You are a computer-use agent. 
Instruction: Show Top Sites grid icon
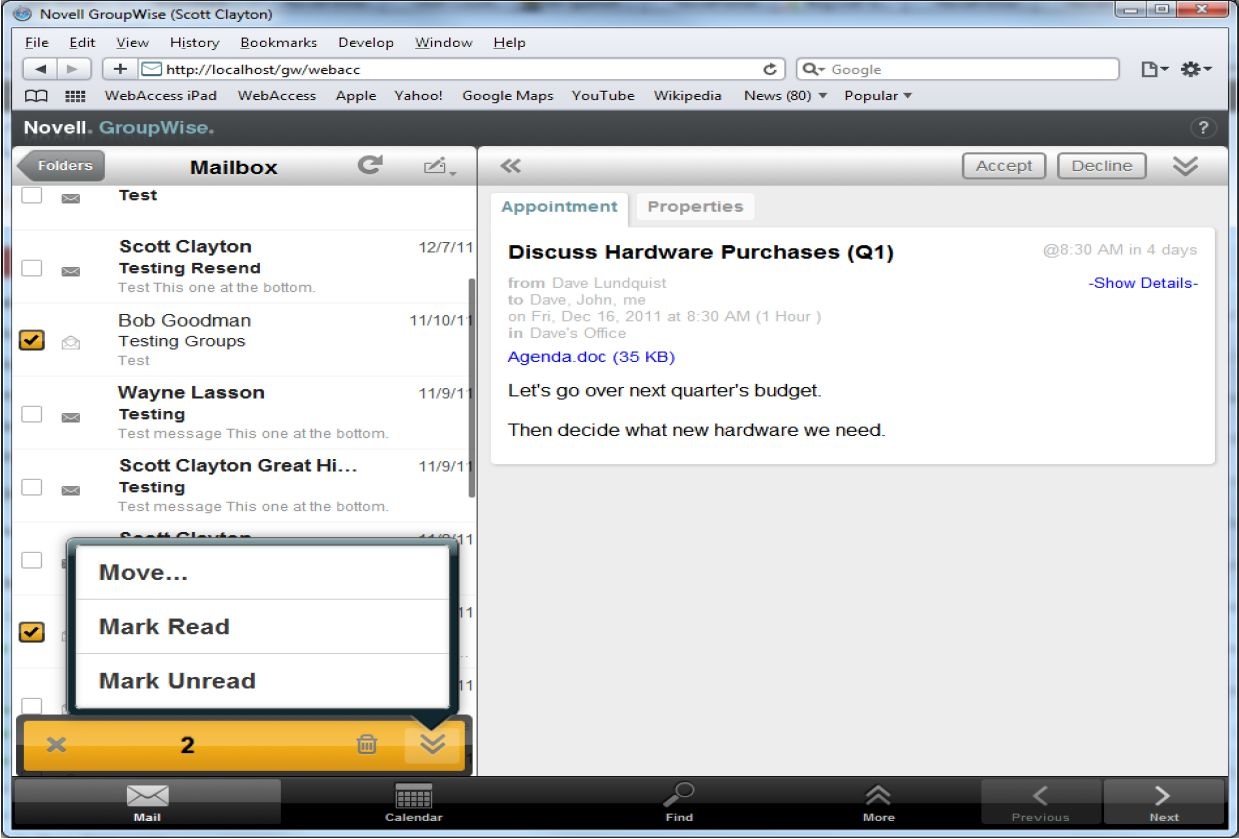click(x=75, y=96)
